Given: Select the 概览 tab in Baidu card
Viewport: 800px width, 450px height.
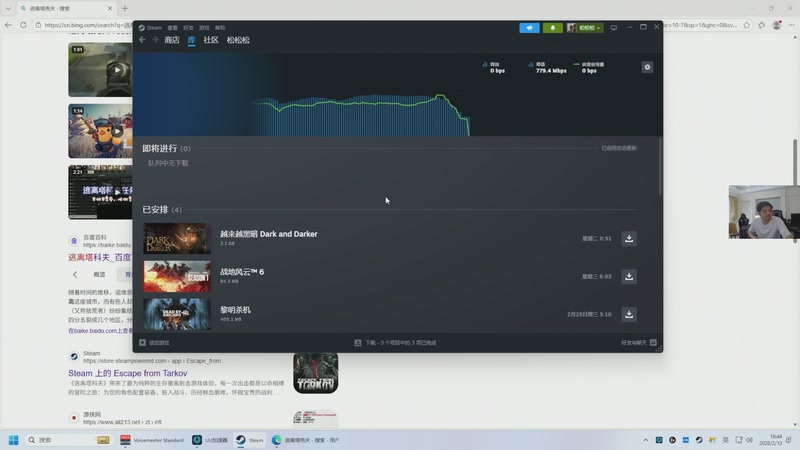Looking at the screenshot, I should pos(99,274).
